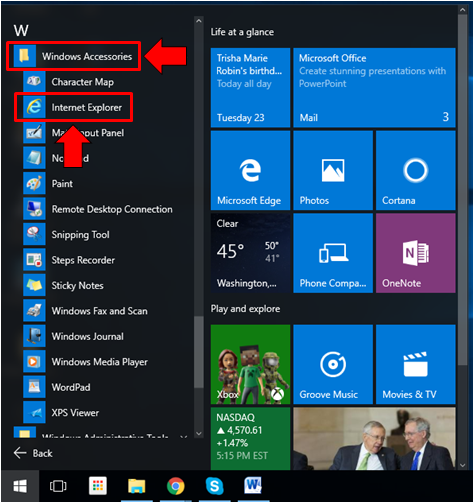The height and width of the screenshot is (504, 474).
Task: Click 'Windows Fax and Scan' label text
Action: (99, 311)
